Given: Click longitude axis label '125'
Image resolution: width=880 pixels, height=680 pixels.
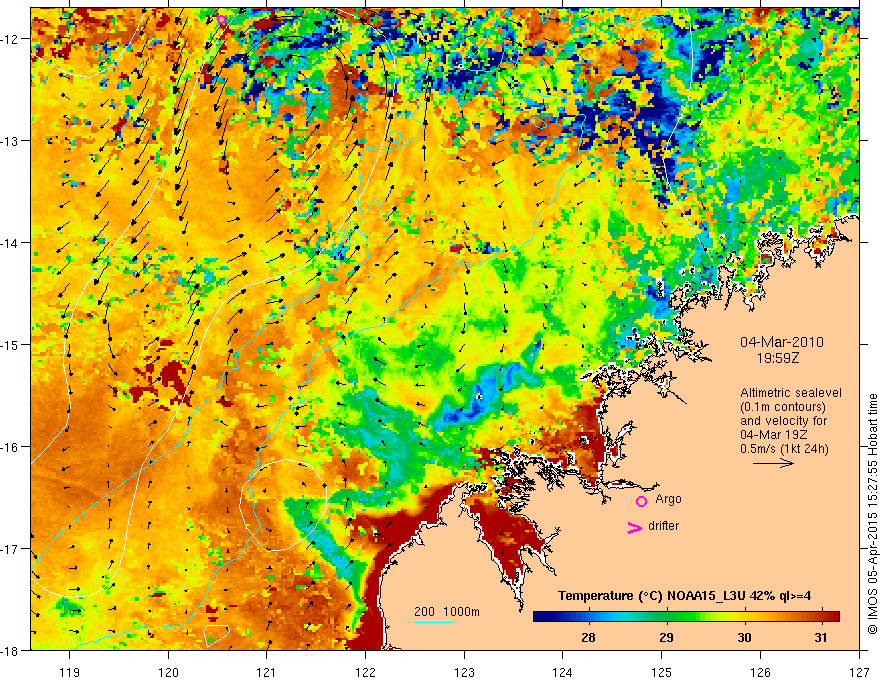Looking at the screenshot, I should click(661, 672).
